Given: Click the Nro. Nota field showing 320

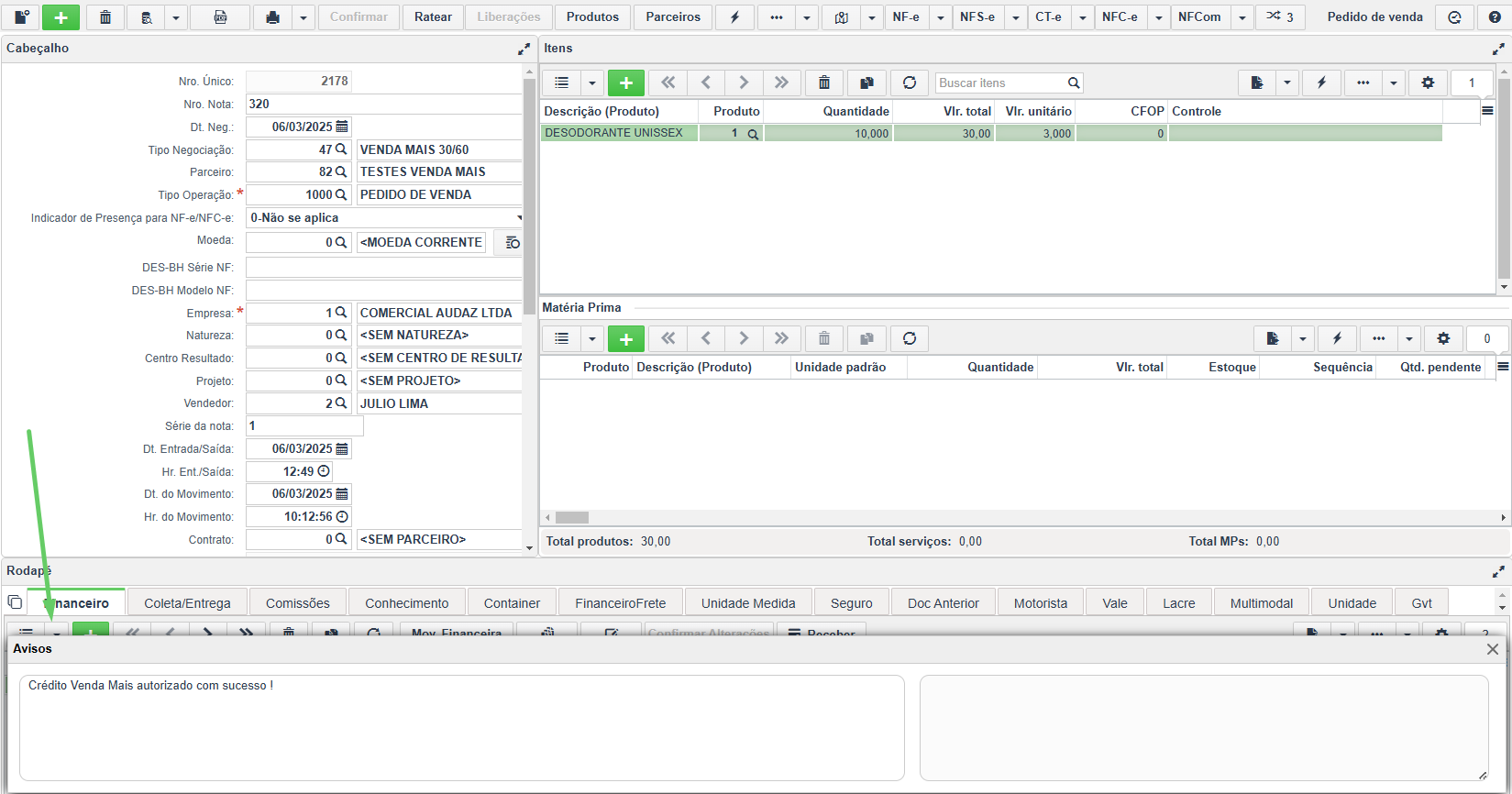Looking at the screenshot, I should (383, 104).
